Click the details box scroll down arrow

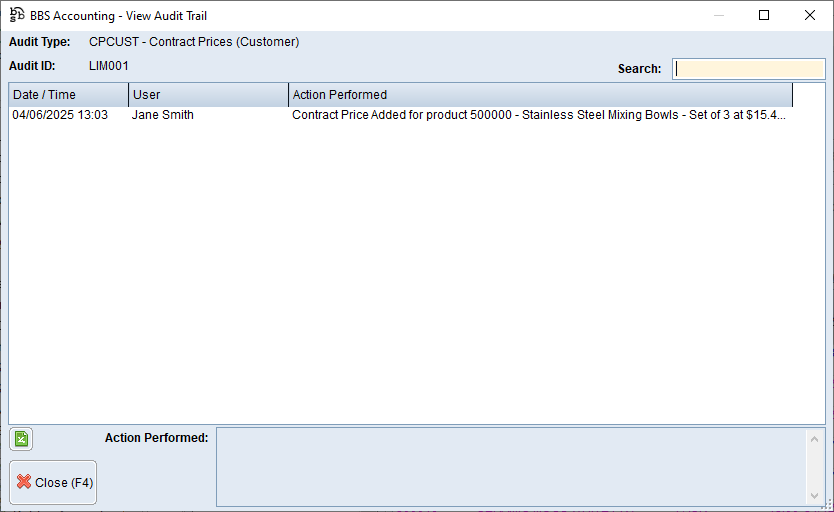coord(815,495)
